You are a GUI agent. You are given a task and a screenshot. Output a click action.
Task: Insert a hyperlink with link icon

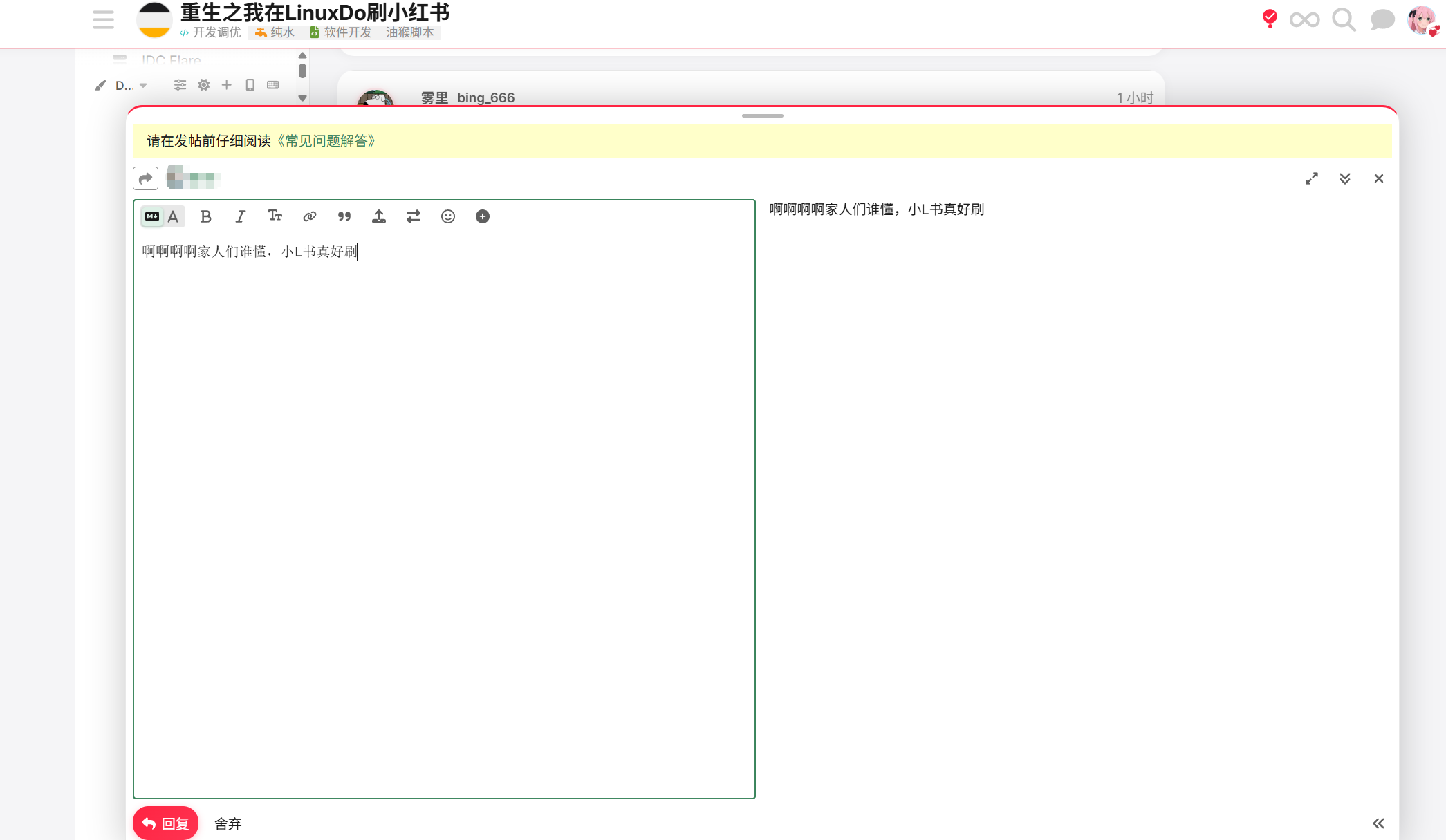point(309,216)
